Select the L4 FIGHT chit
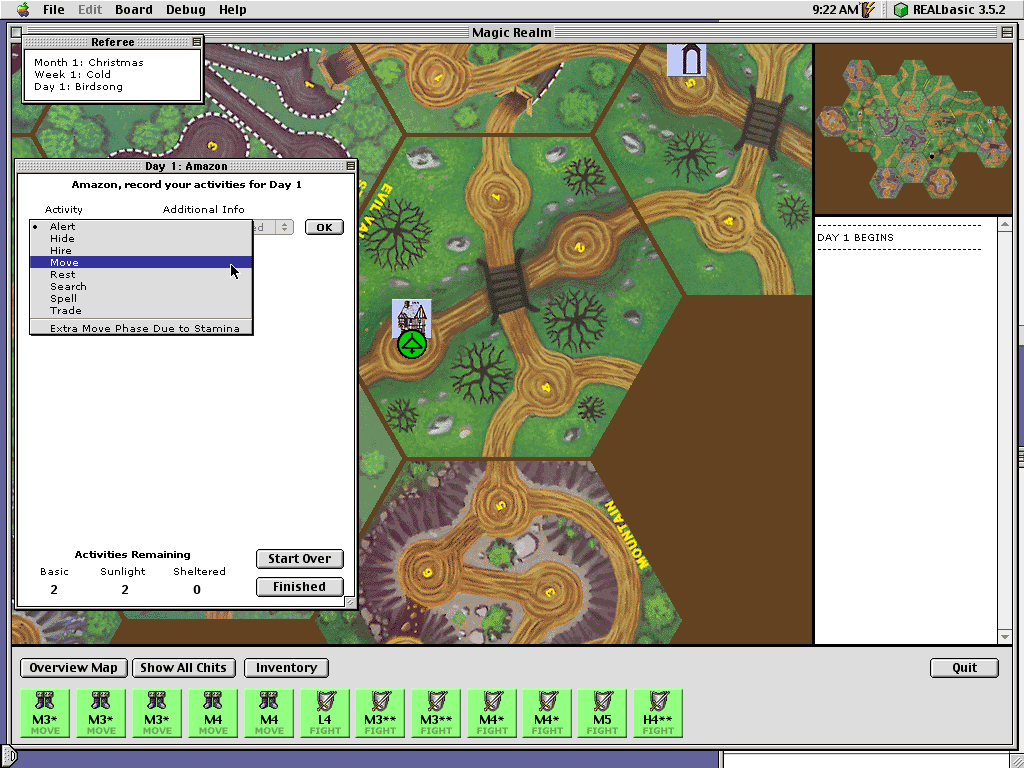The image size is (1024, 768). 325,713
